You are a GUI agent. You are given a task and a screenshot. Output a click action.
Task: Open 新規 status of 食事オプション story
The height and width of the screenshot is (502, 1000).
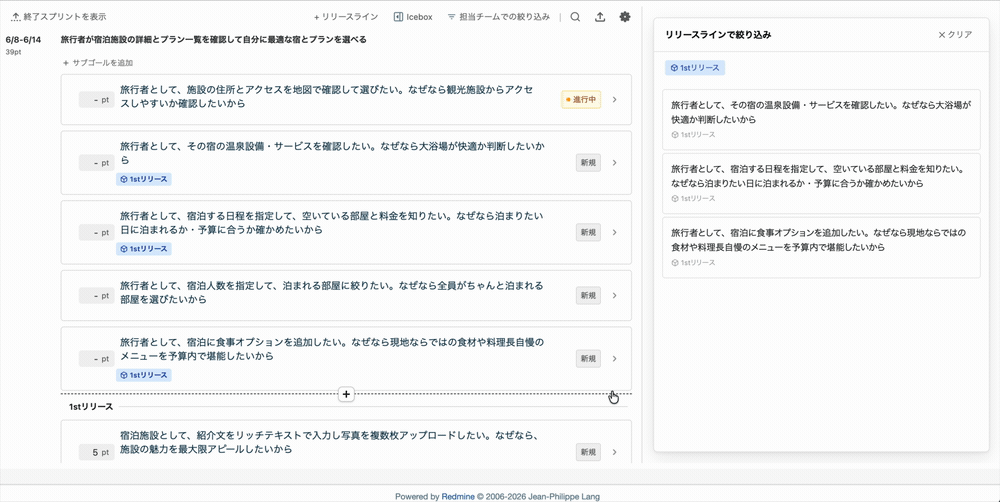tap(588, 358)
